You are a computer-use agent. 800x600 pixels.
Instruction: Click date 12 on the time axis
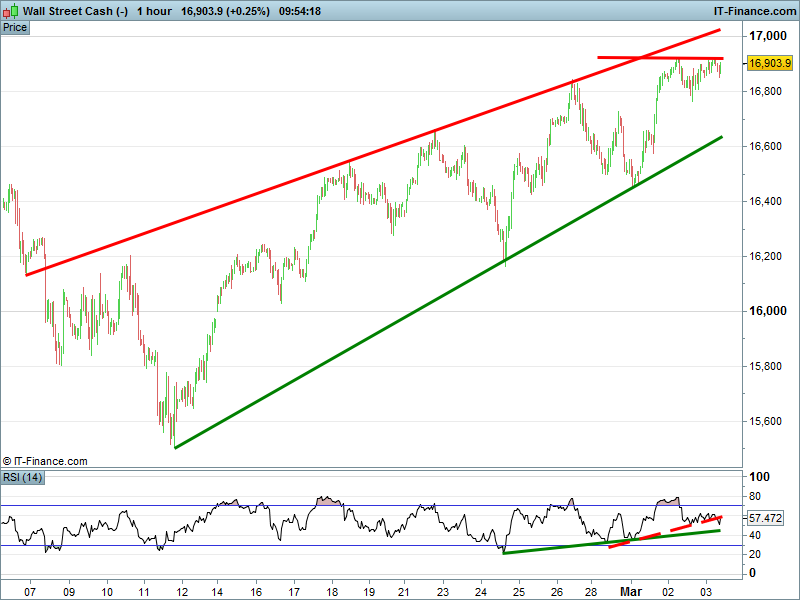coord(182,592)
